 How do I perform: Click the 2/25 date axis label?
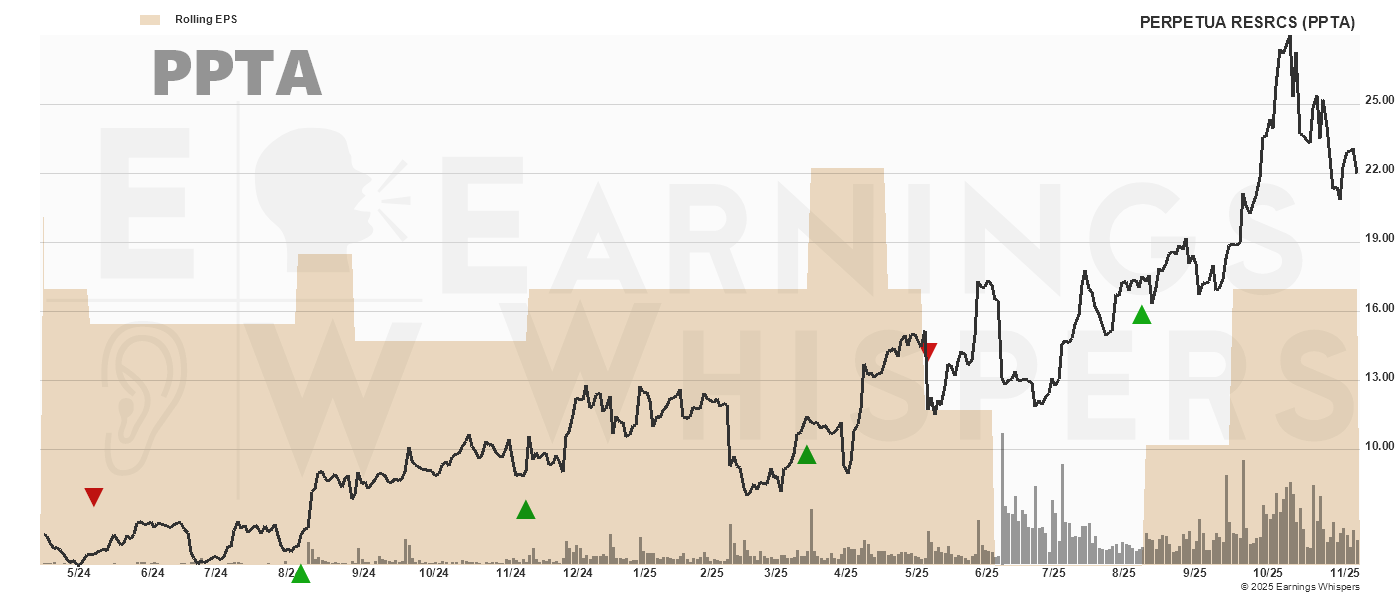point(712,573)
